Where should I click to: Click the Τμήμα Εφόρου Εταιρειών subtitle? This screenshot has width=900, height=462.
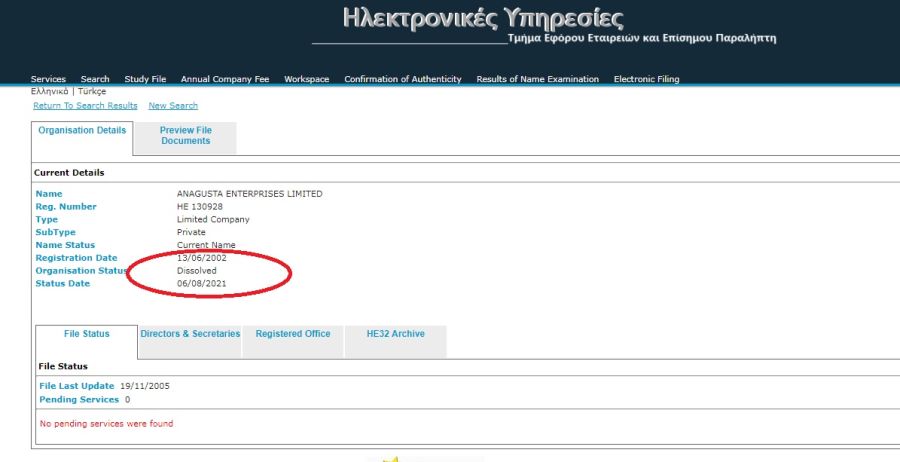(642, 38)
